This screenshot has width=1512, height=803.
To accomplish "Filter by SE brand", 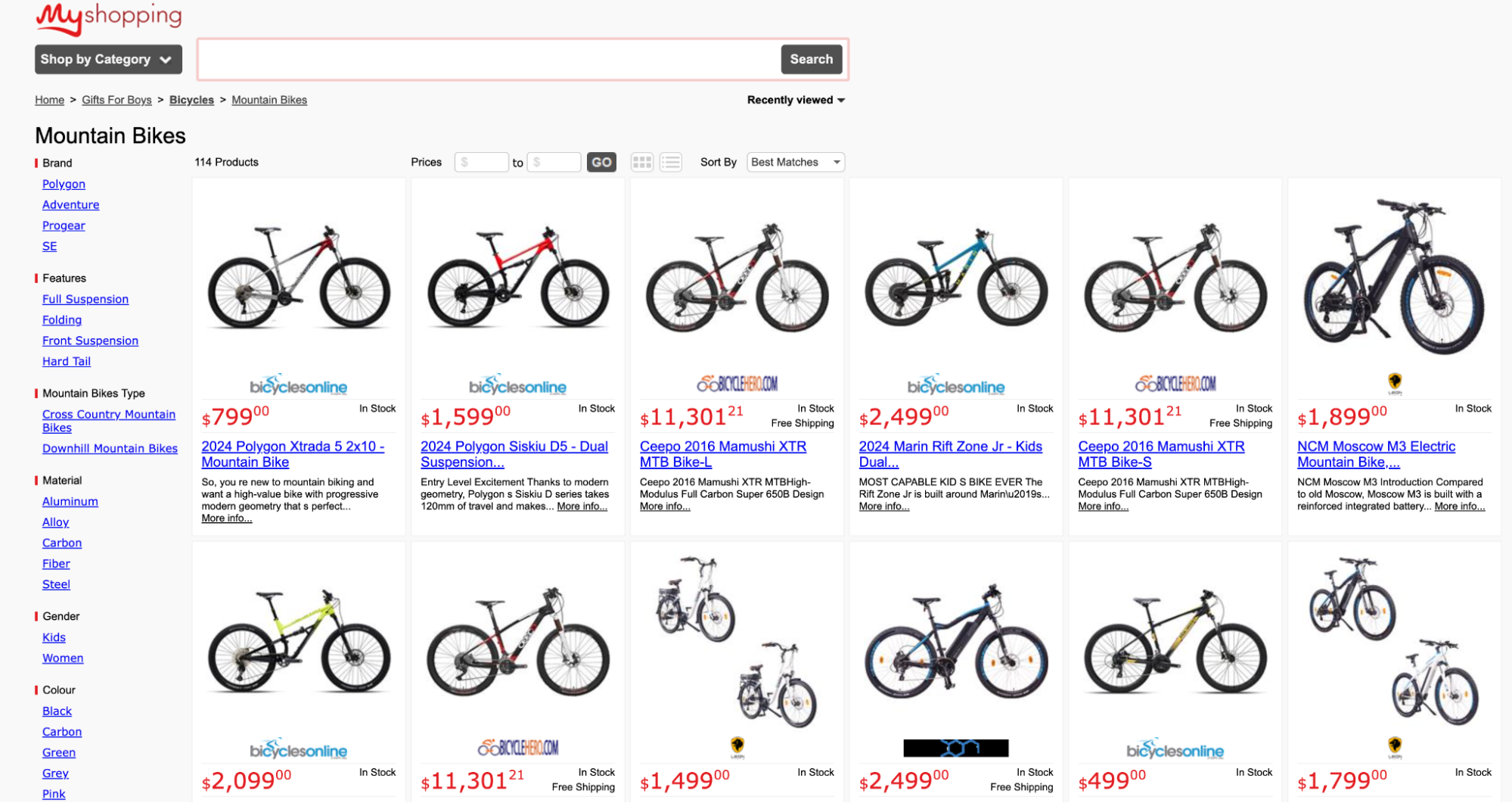I will [x=49, y=246].
